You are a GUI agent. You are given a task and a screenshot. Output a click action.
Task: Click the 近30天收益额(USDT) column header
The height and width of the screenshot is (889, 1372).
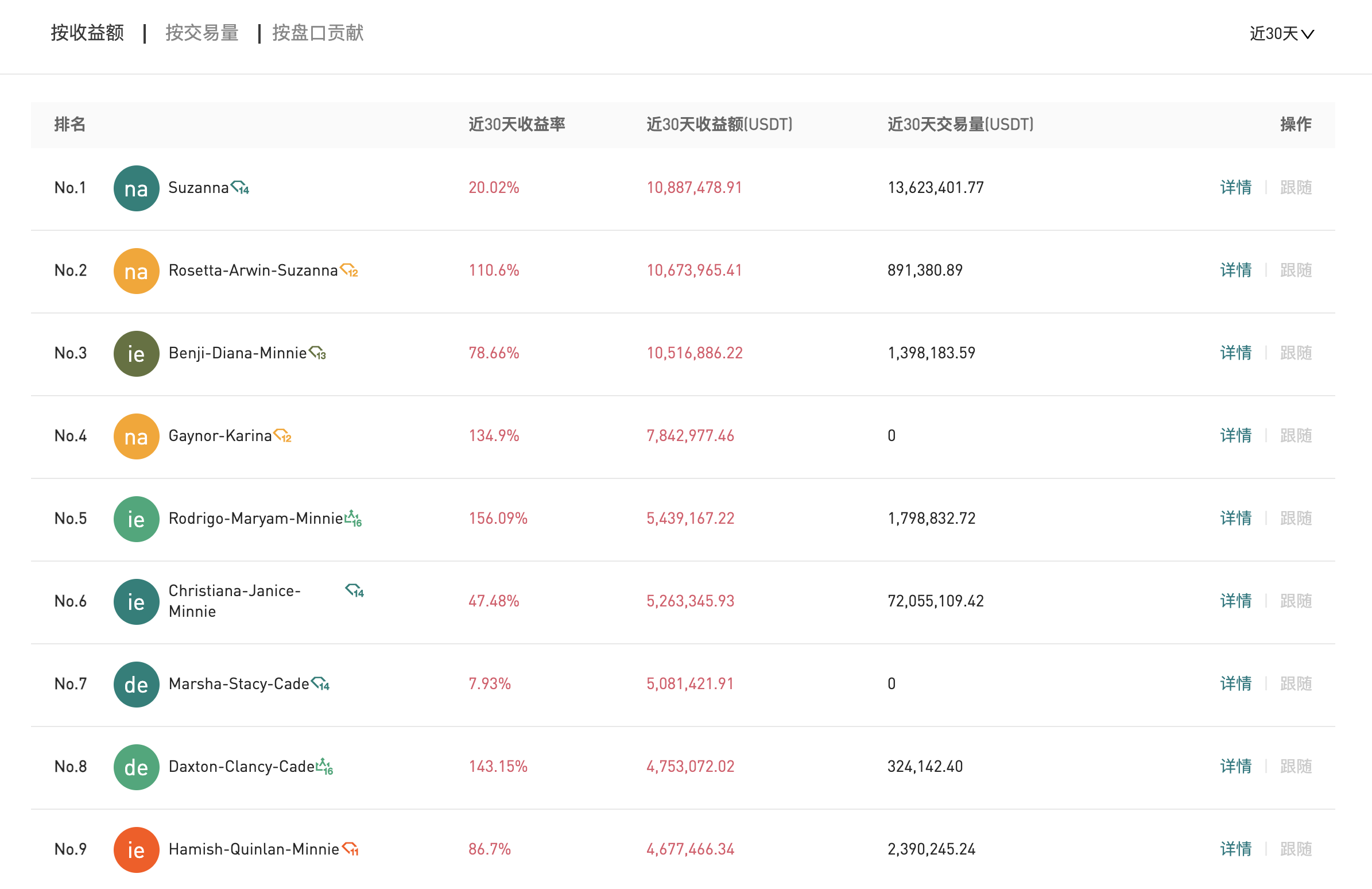[x=719, y=124]
